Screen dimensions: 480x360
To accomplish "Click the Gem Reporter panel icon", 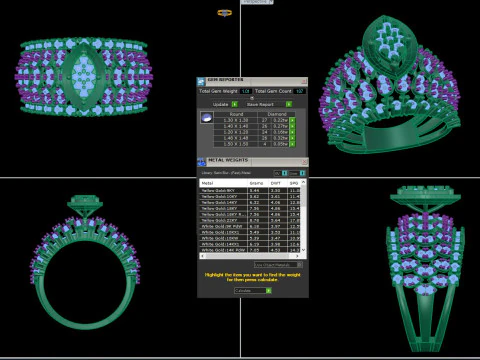I will (x=201, y=81).
